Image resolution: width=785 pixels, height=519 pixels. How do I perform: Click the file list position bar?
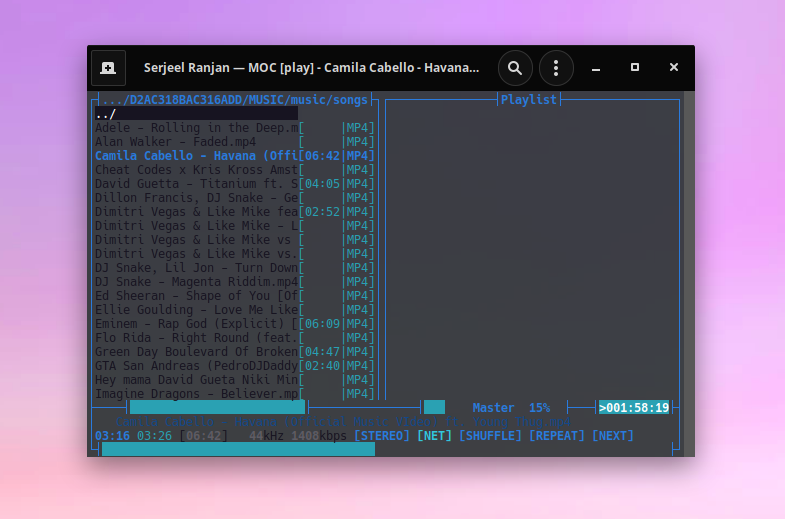217,407
